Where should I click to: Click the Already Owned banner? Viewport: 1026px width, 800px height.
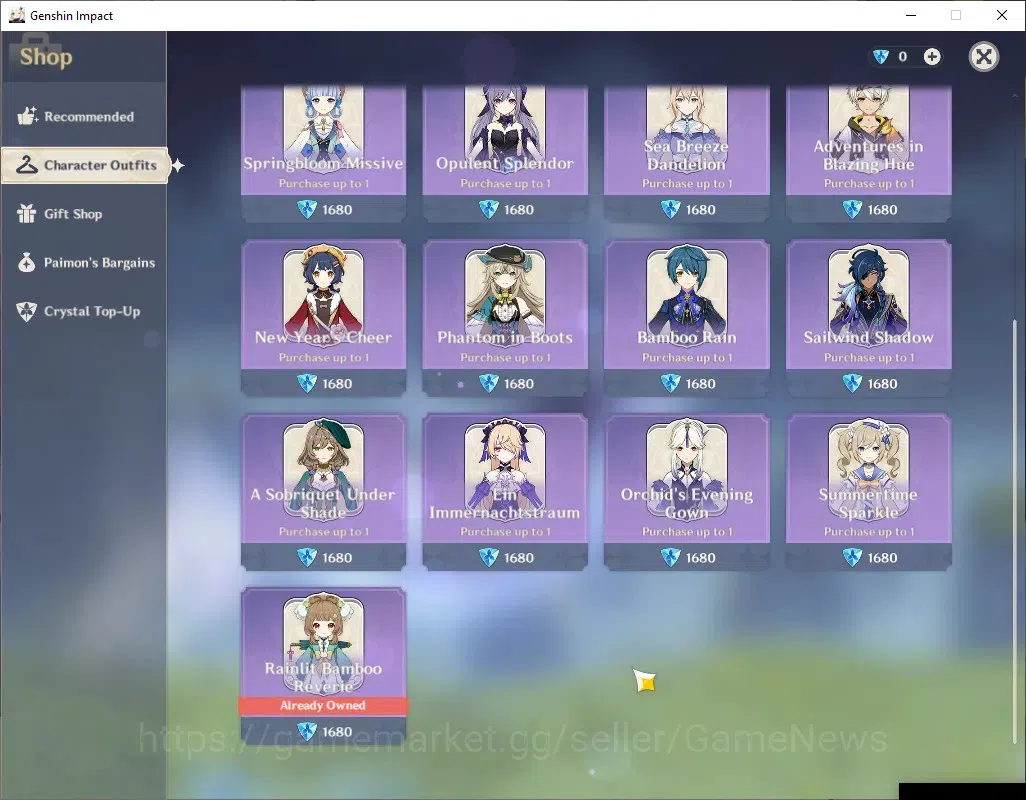pyautogui.click(x=323, y=706)
